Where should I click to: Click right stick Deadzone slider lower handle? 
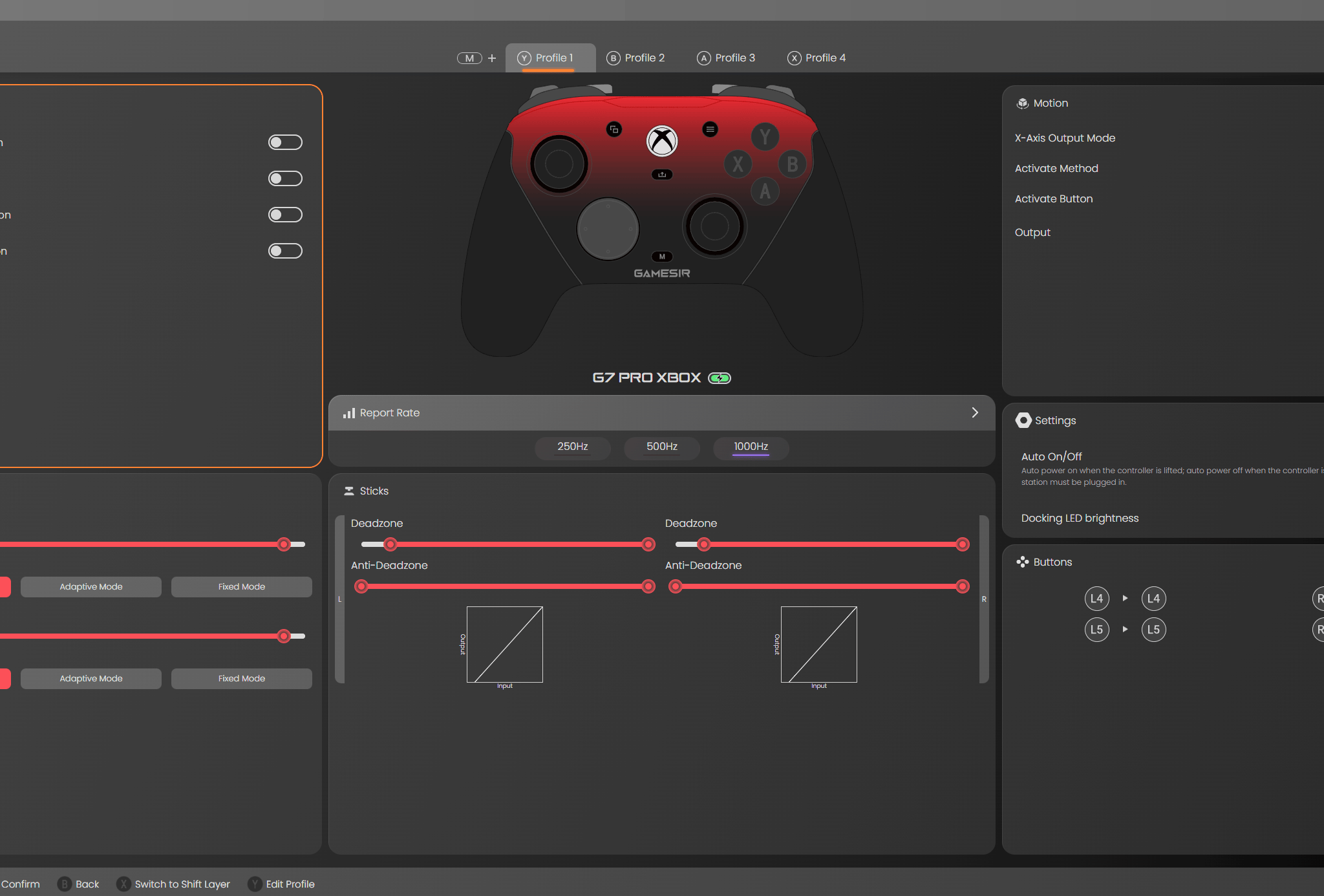pos(704,544)
